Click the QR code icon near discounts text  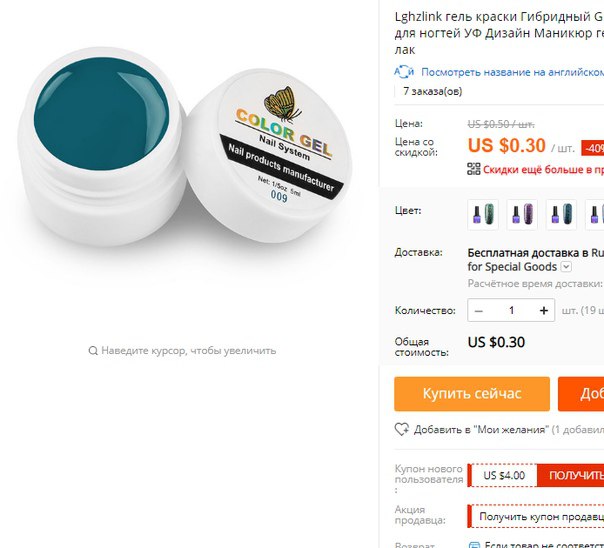point(474,169)
